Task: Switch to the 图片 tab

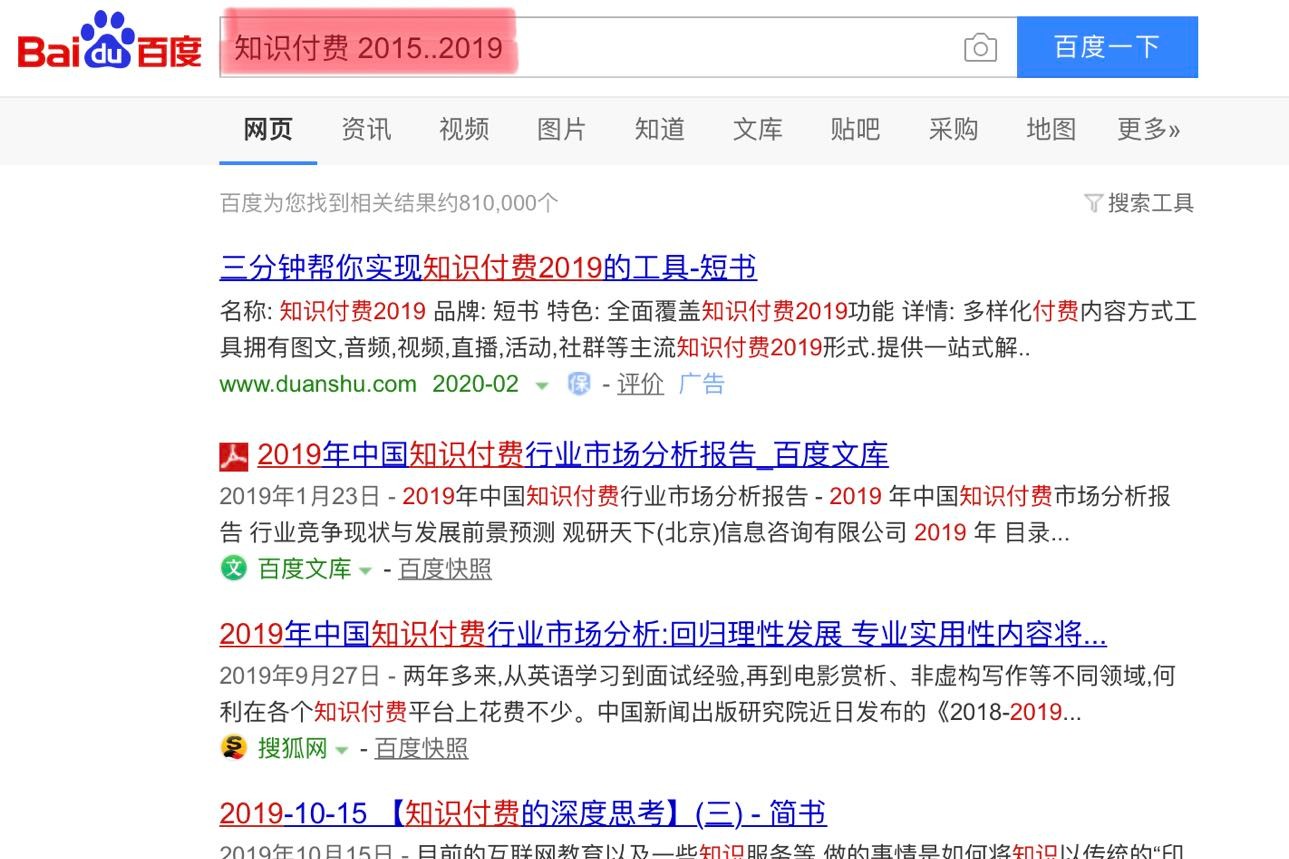Action: click(x=561, y=130)
